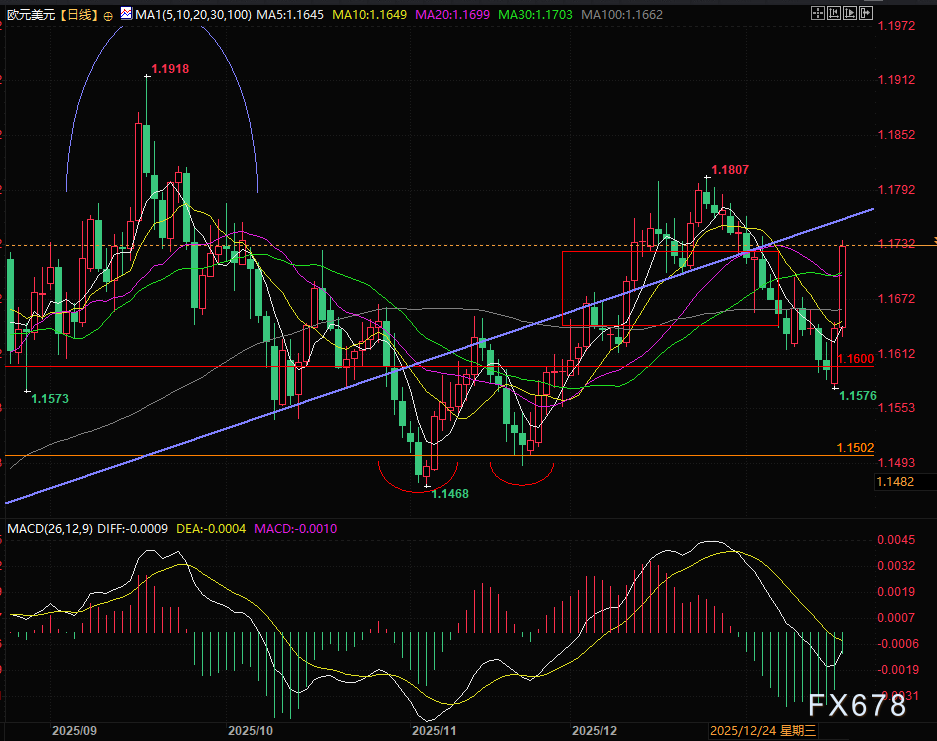
Task: Click the 1.1468 low price annotation
Action: (x=450, y=493)
